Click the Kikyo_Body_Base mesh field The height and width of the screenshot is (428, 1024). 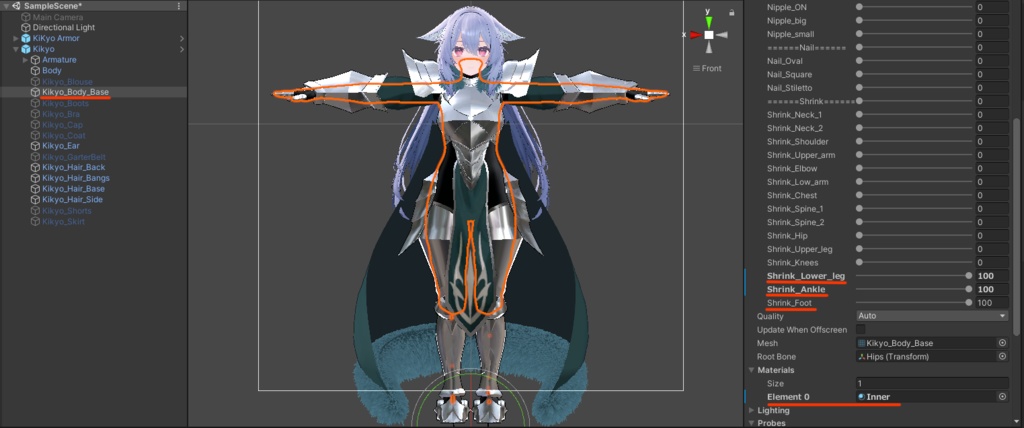(926, 343)
